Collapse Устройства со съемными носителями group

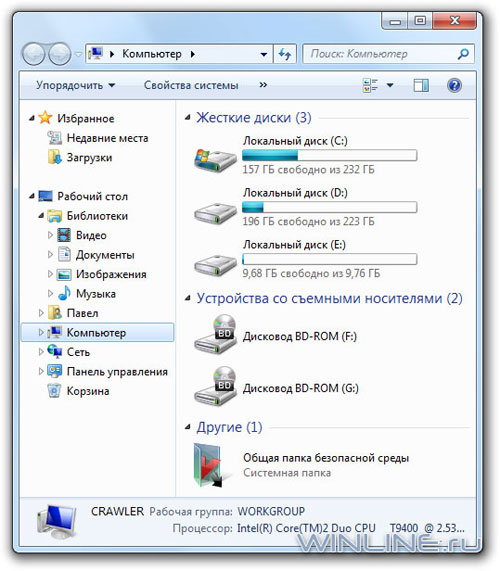tap(188, 298)
